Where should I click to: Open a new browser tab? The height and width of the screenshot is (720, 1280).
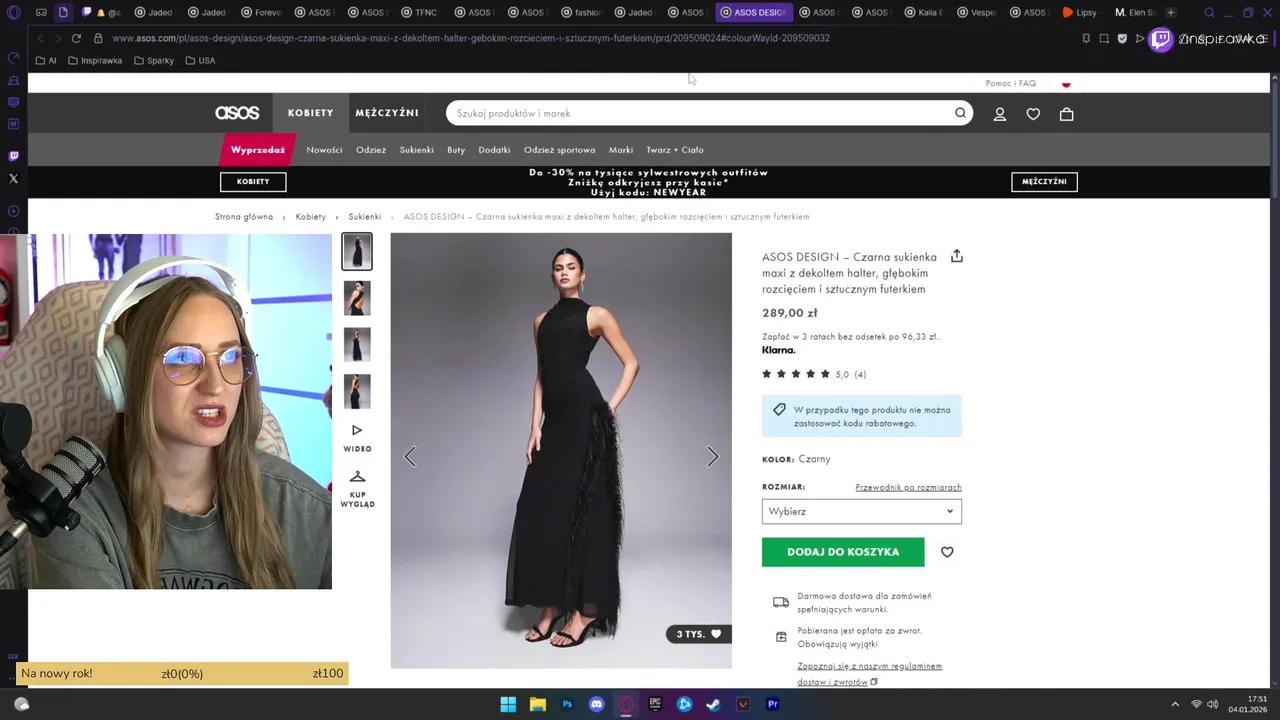(1171, 12)
